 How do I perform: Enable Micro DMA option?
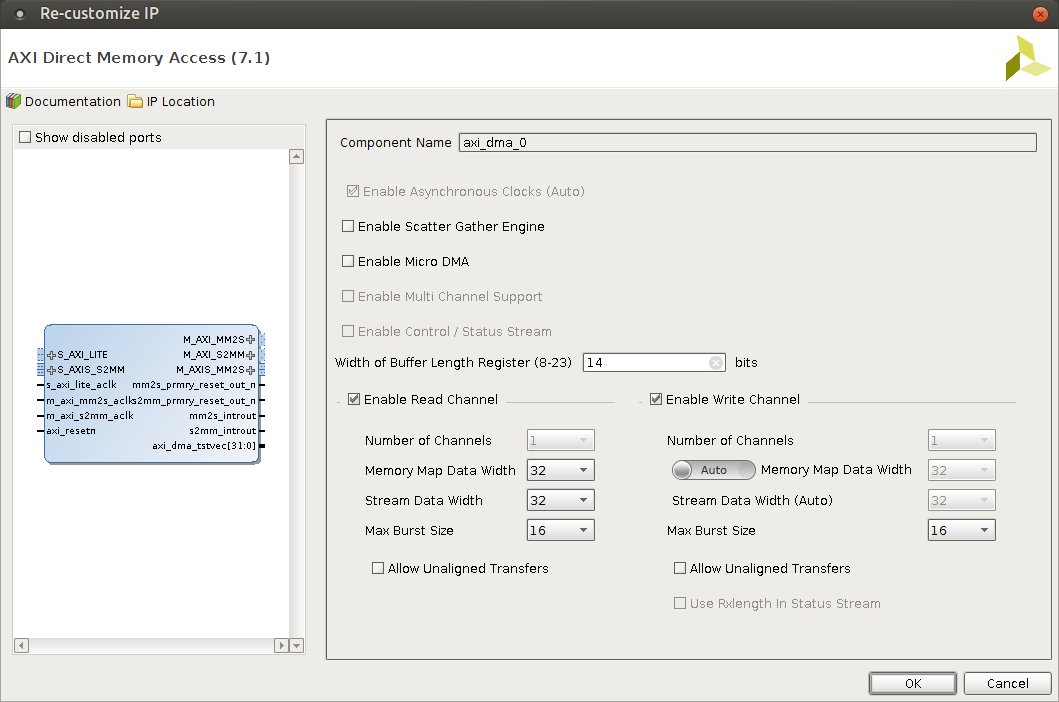coord(348,261)
